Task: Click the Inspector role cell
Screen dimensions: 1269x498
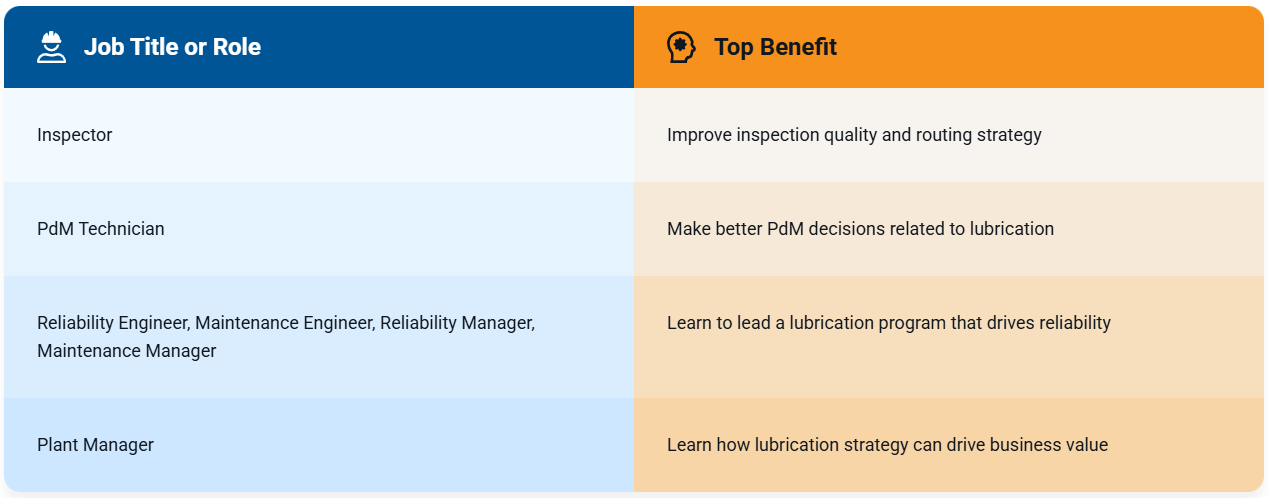Action: click(x=319, y=135)
